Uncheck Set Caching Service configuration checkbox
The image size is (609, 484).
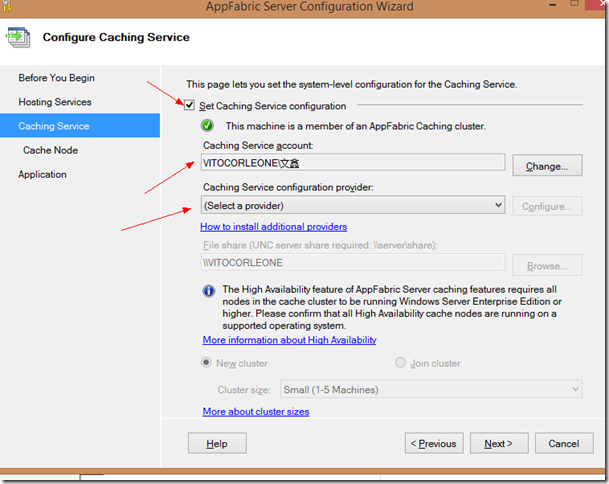point(189,105)
